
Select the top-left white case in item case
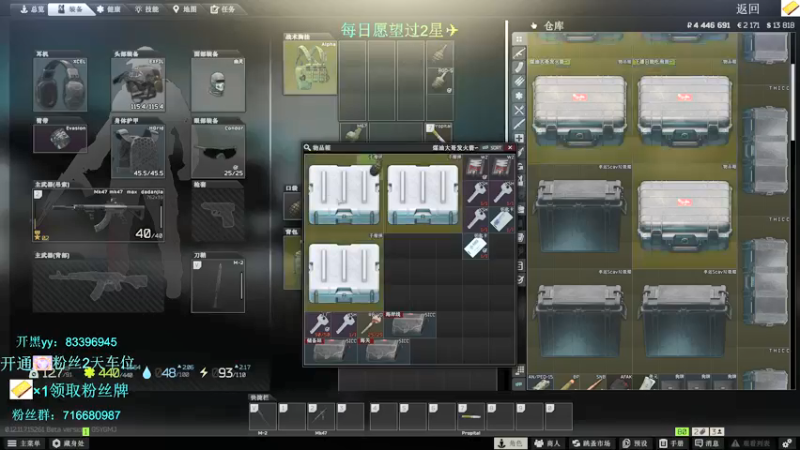point(344,194)
